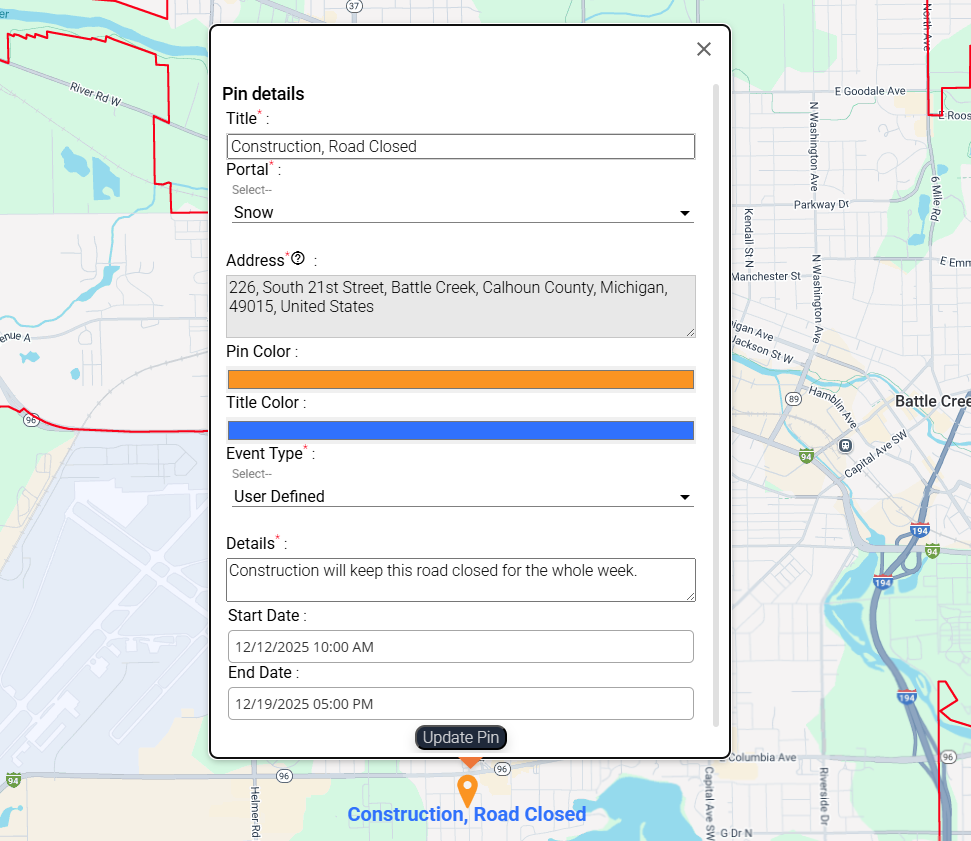Image resolution: width=971 pixels, height=841 pixels.
Task: Click the transit station icon on the map
Action: pos(846,445)
